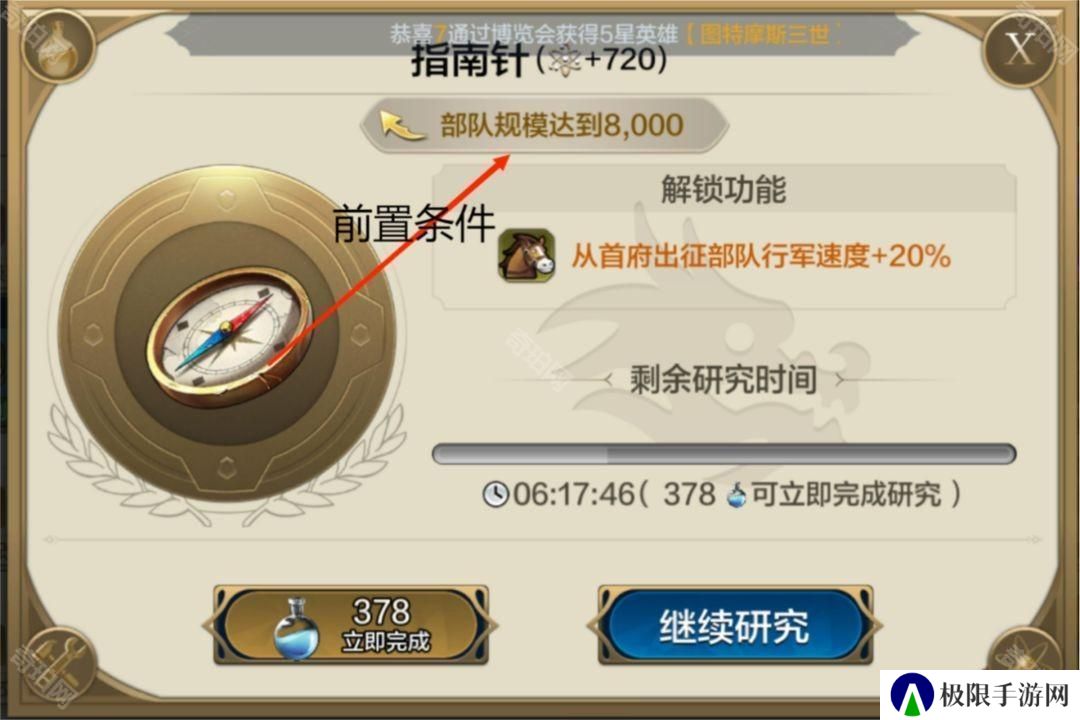Click the left chevron beside 剩余研究时间
This screenshot has width=1080, height=720.
[x=608, y=379]
